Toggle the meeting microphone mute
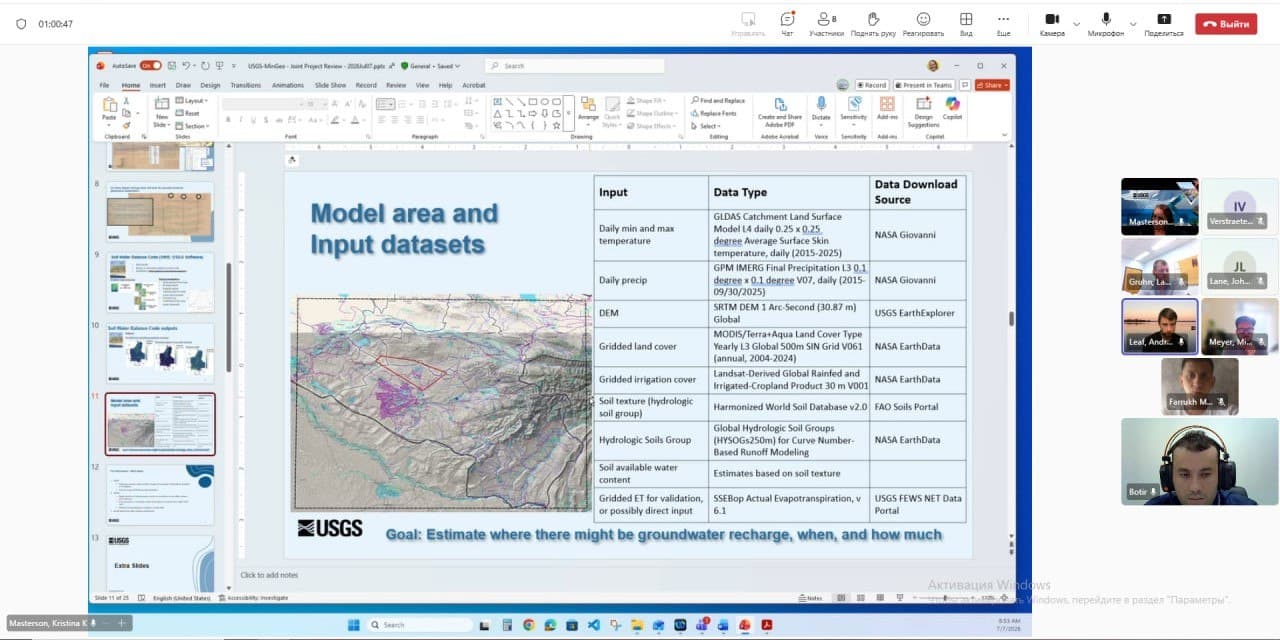Screen dimensions: 1280x640 [1106, 23]
